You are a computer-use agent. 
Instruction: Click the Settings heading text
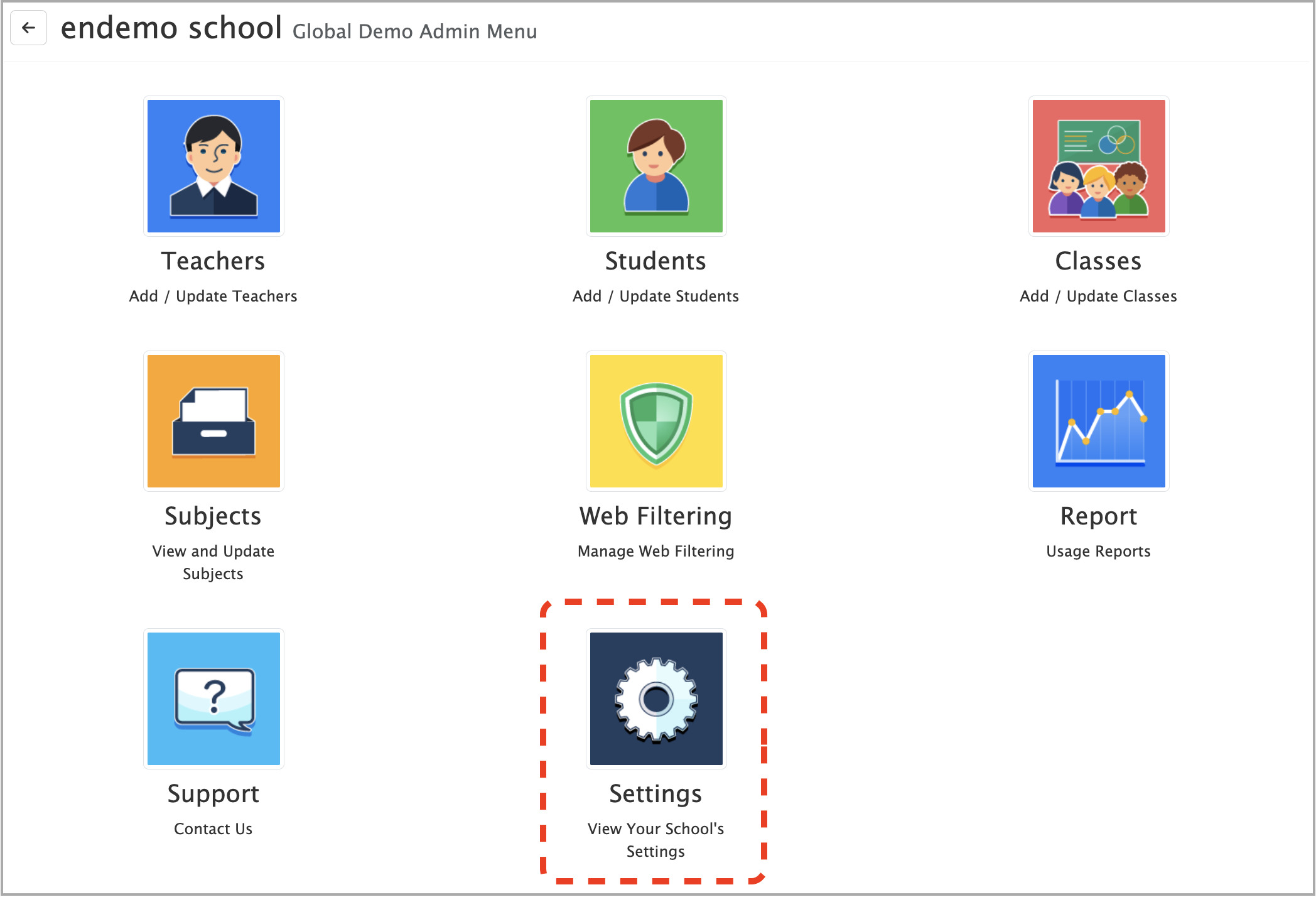[x=655, y=793]
